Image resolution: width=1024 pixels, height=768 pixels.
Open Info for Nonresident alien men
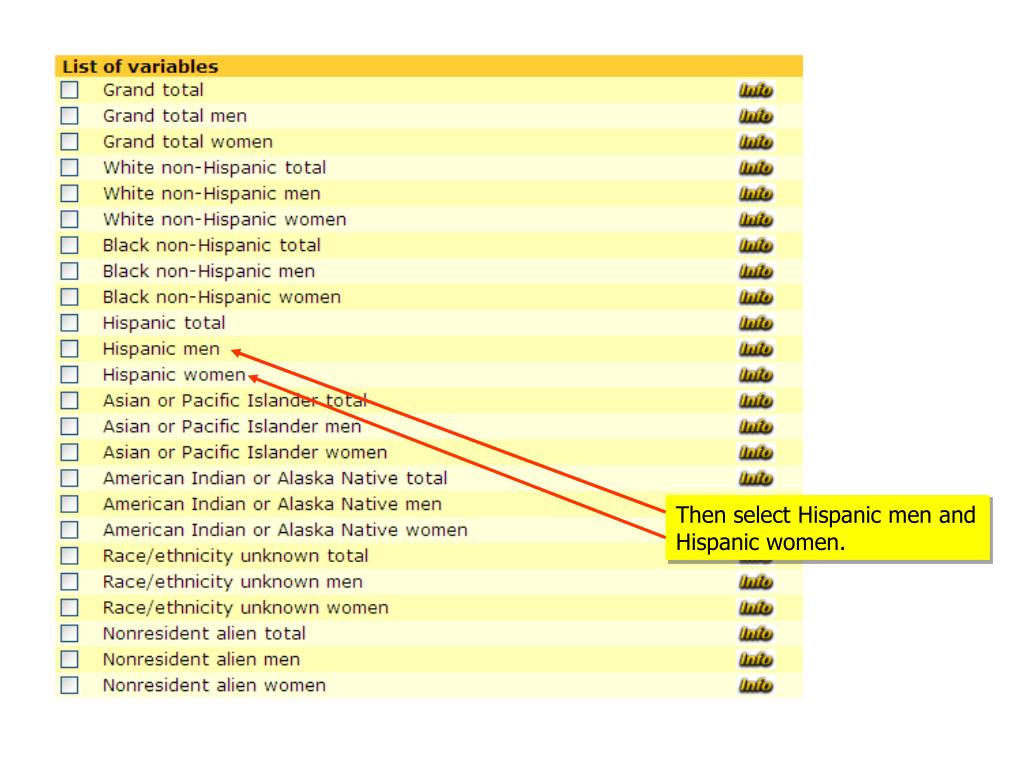756,660
